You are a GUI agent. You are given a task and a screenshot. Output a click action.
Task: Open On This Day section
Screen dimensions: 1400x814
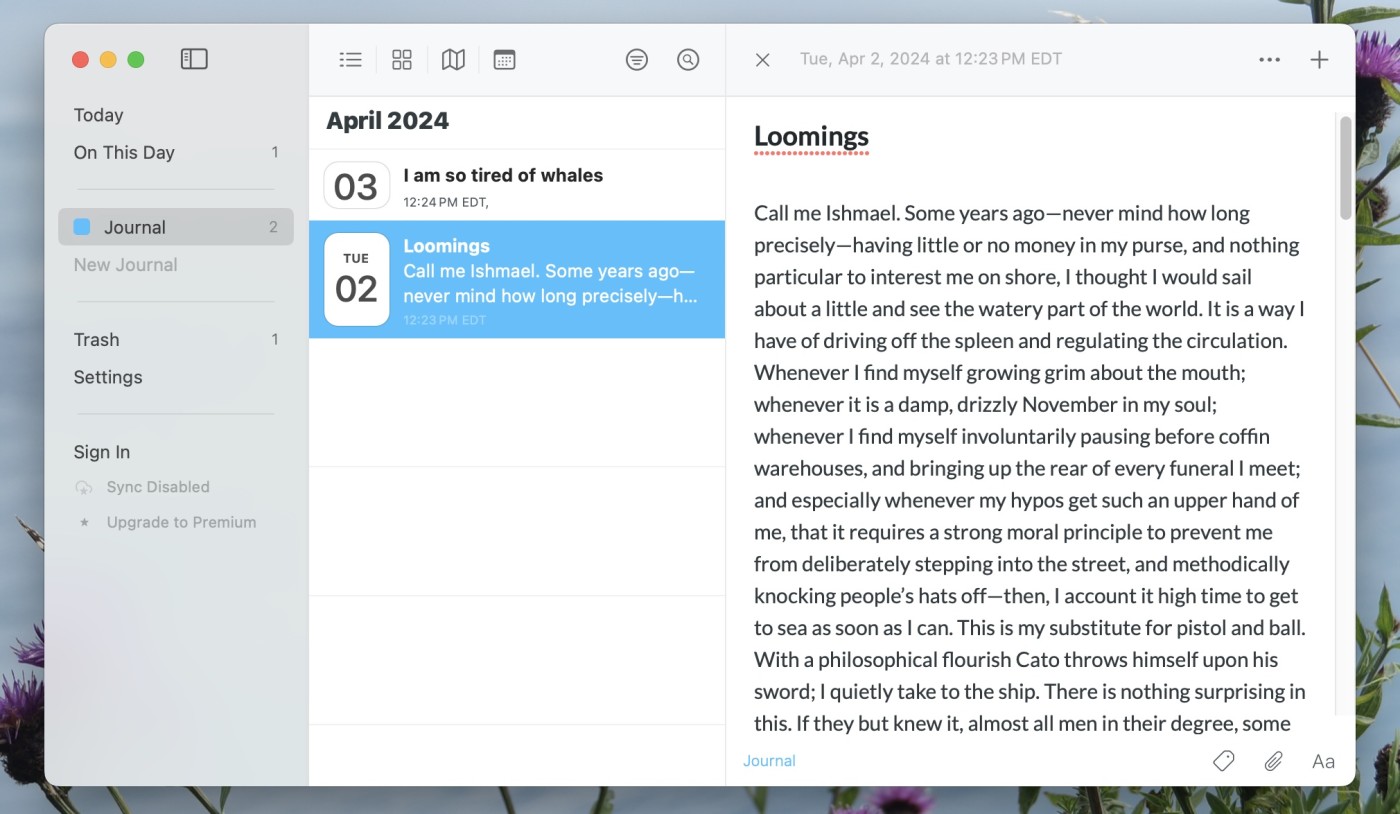coord(124,152)
